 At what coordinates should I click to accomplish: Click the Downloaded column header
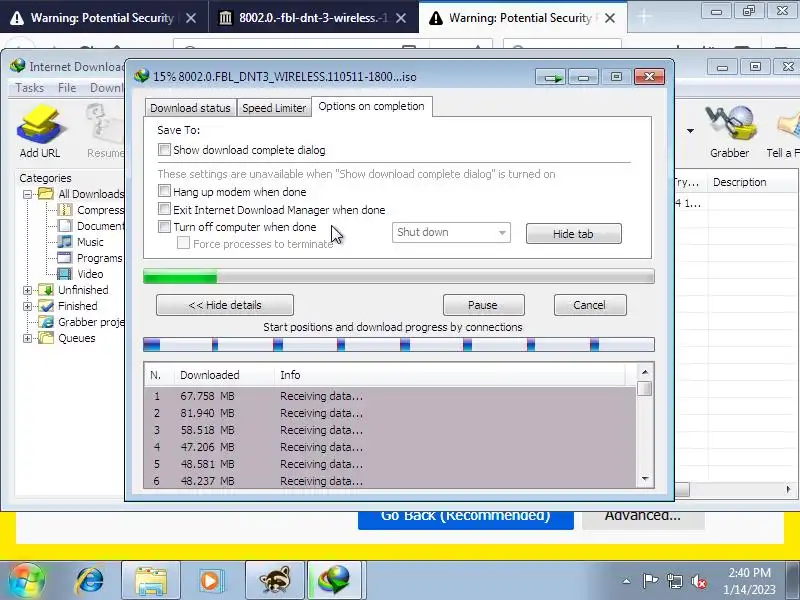click(x=224, y=375)
